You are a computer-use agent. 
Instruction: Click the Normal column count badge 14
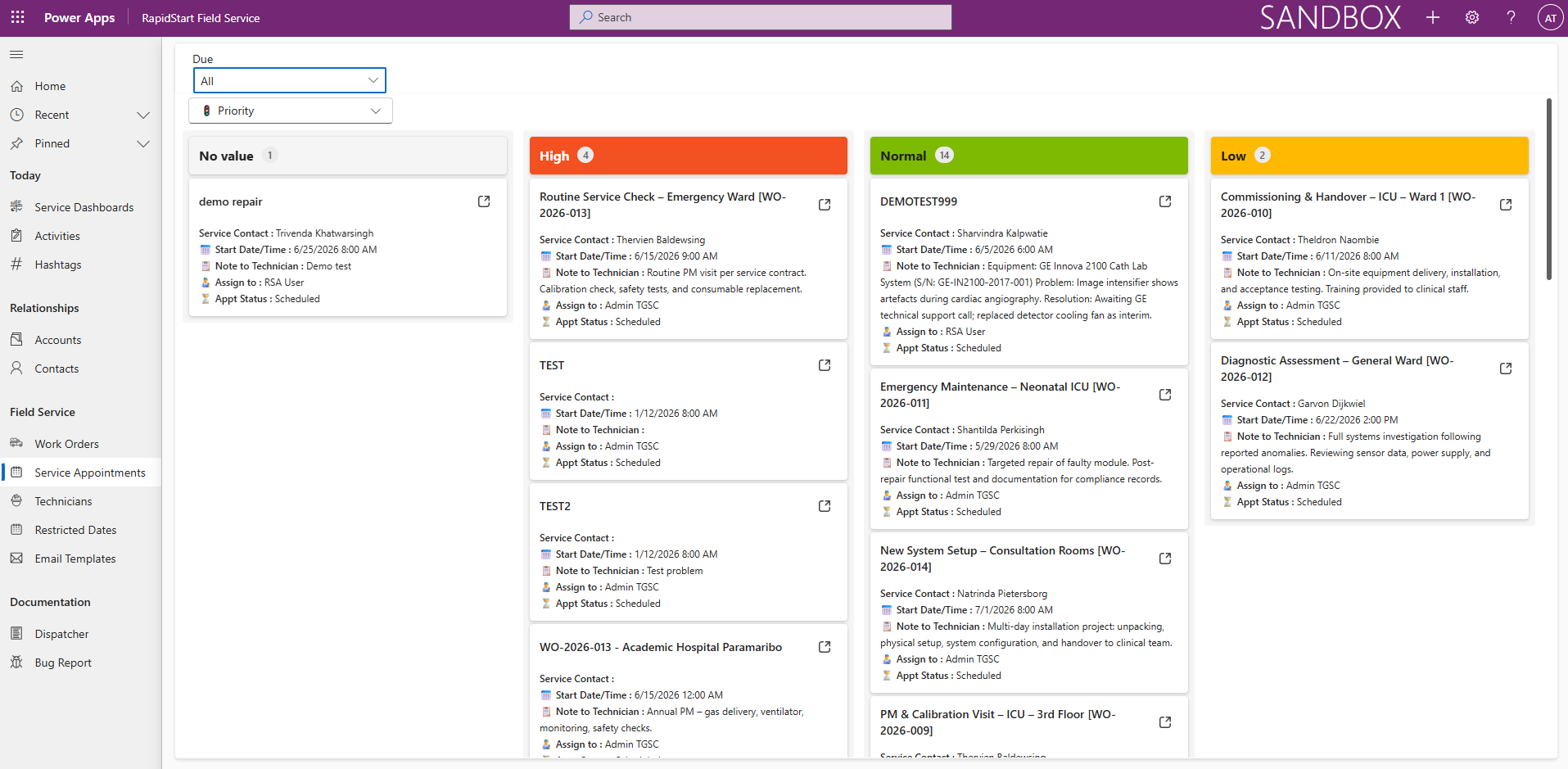(945, 155)
